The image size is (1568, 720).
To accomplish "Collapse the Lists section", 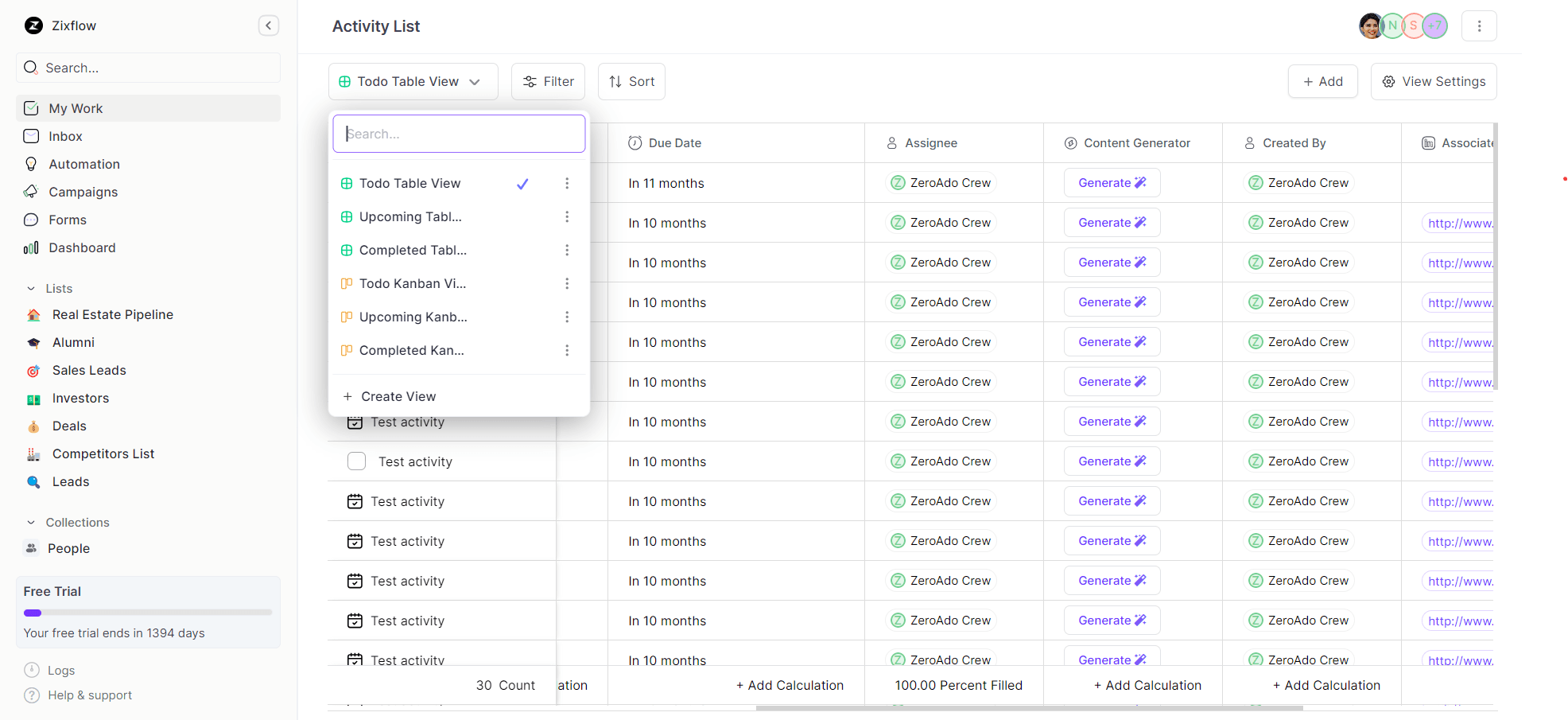I will point(31,288).
